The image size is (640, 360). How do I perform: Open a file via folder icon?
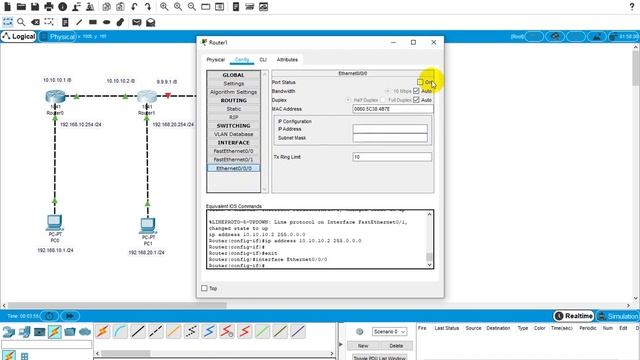pos(21,7)
